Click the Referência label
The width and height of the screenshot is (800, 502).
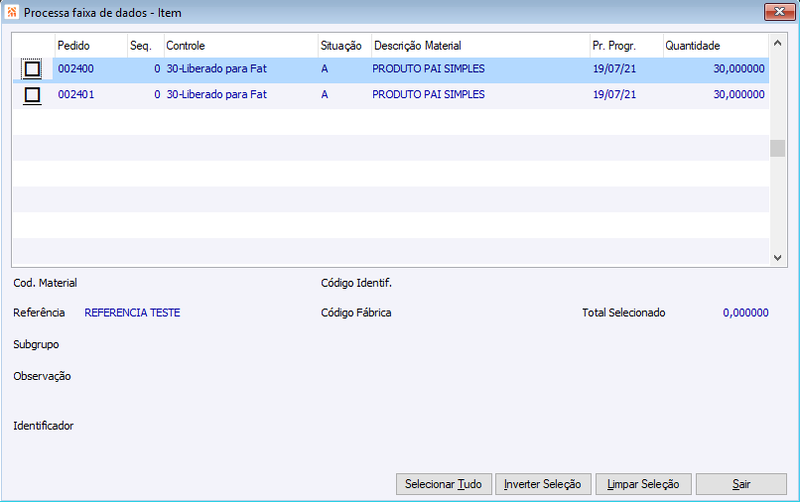(39, 313)
